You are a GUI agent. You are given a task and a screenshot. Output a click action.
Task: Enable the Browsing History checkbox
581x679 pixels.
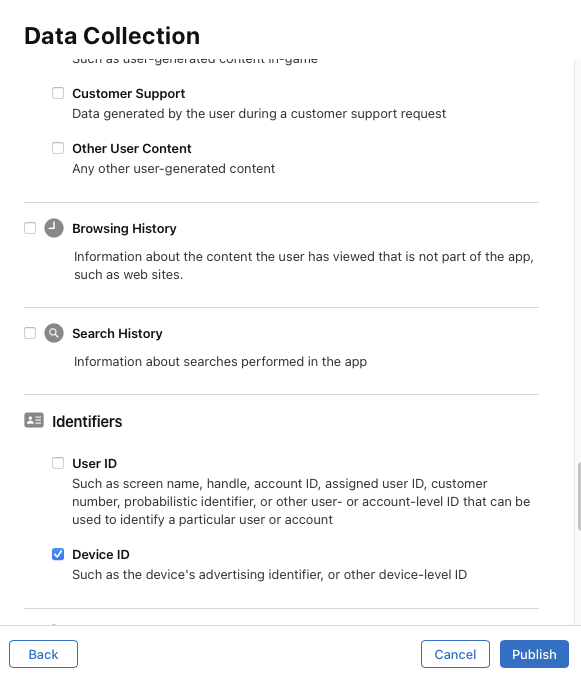(x=30, y=228)
